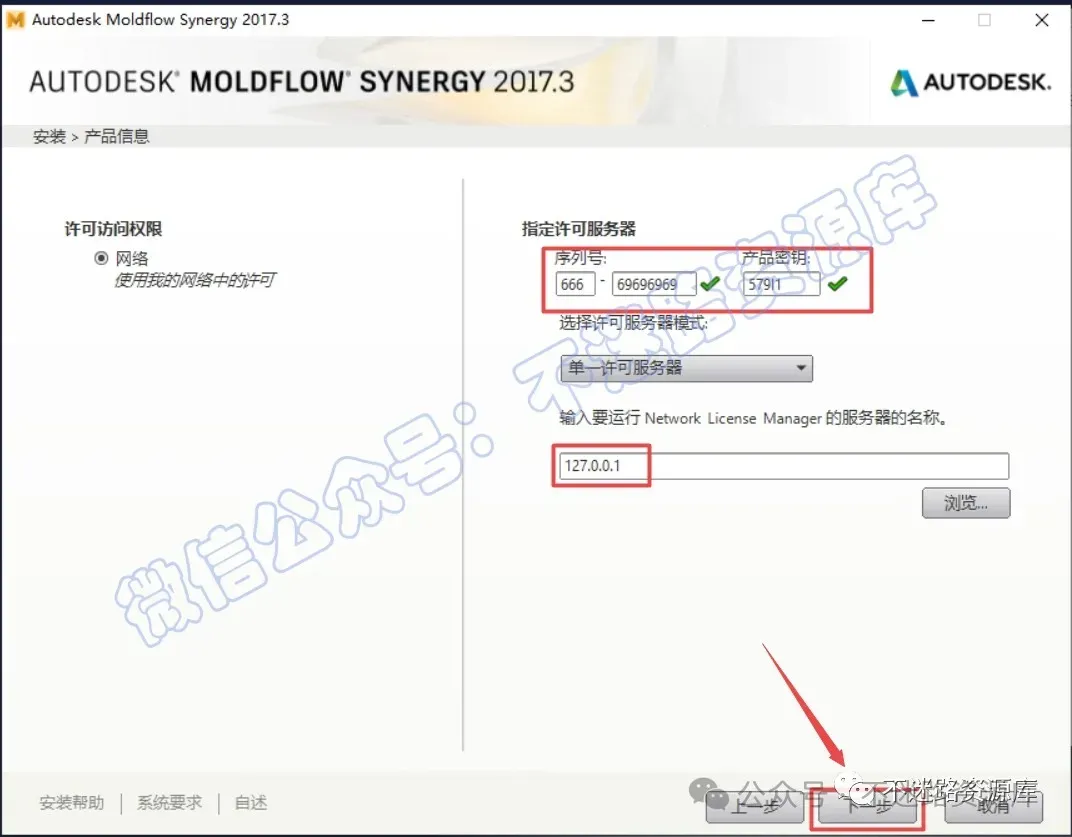Click the 产品信息 breadcrumb text
This screenshot has height=837, width=1072.
click(x=116, y=136)
